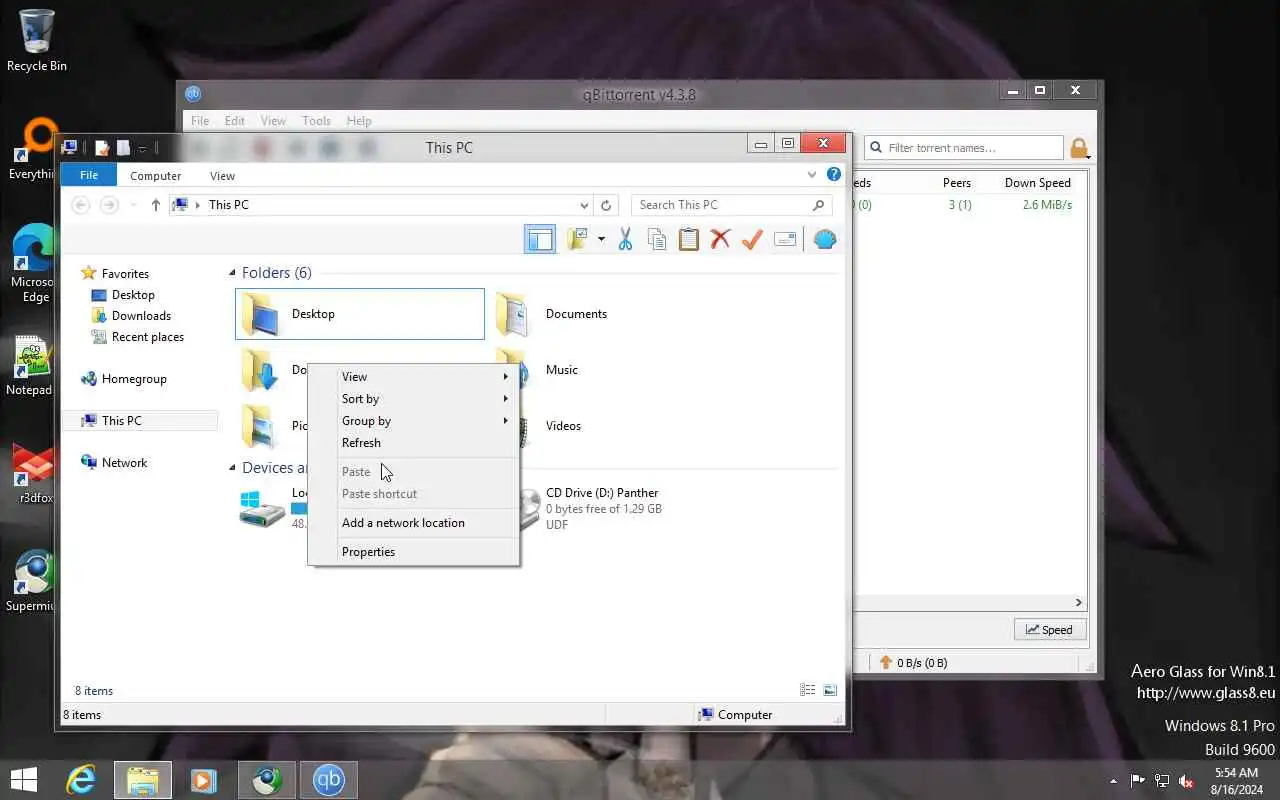
Task: Open the Group by submenu
Action: 414,421
